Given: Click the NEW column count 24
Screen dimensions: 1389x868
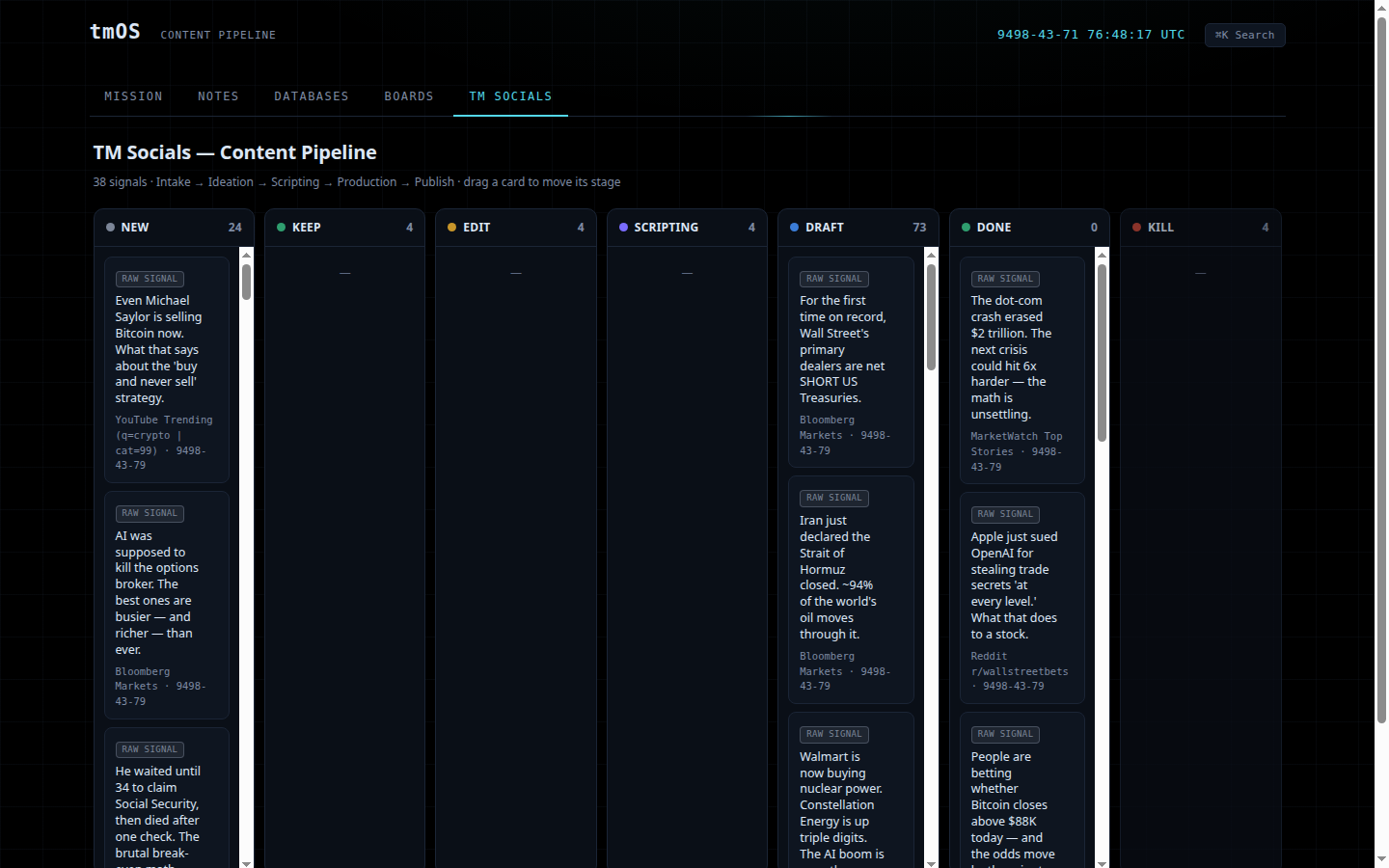Looking at the screenshot, I should [234, 228].
